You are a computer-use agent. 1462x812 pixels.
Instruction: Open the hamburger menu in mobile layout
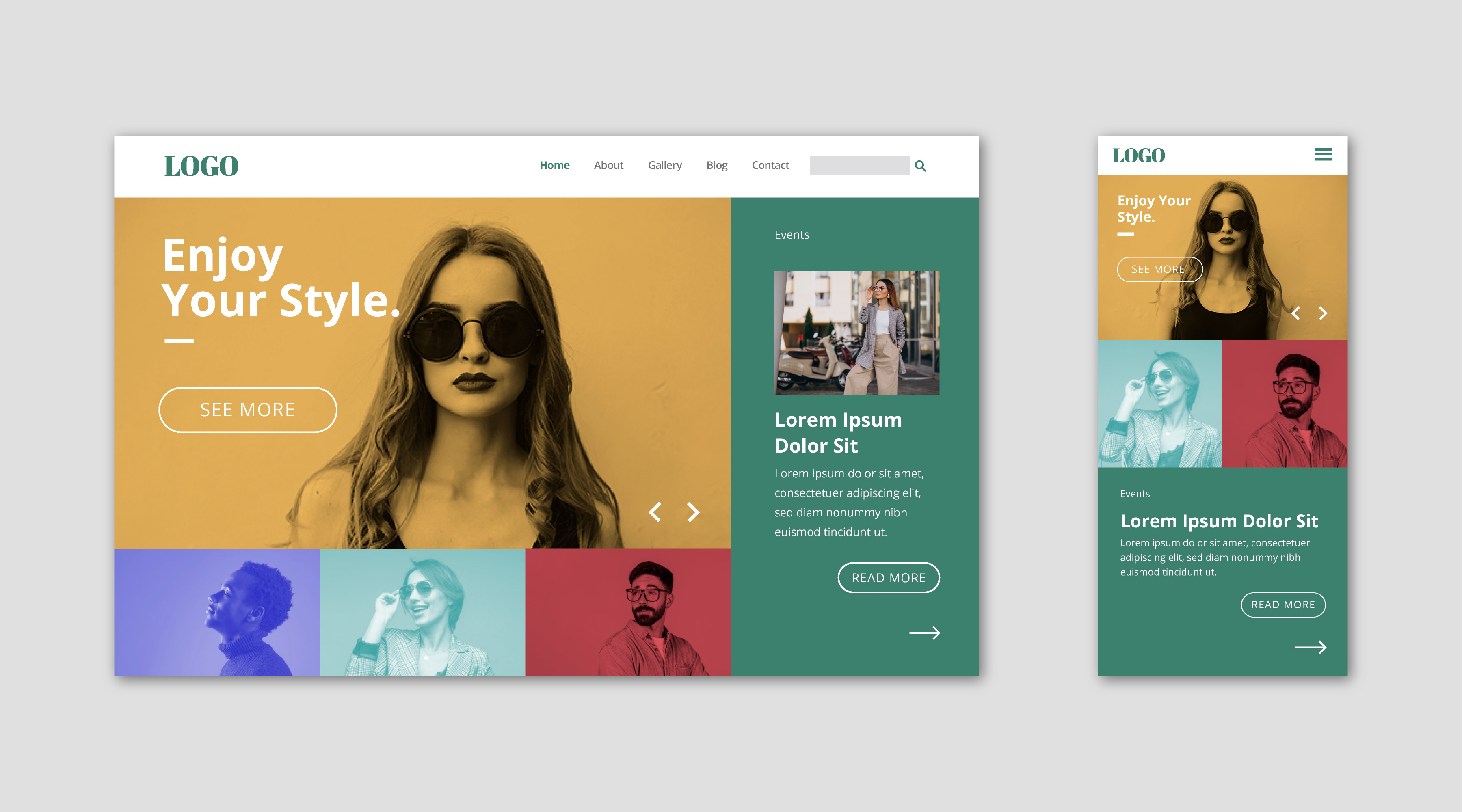[x=1322, y=154]
